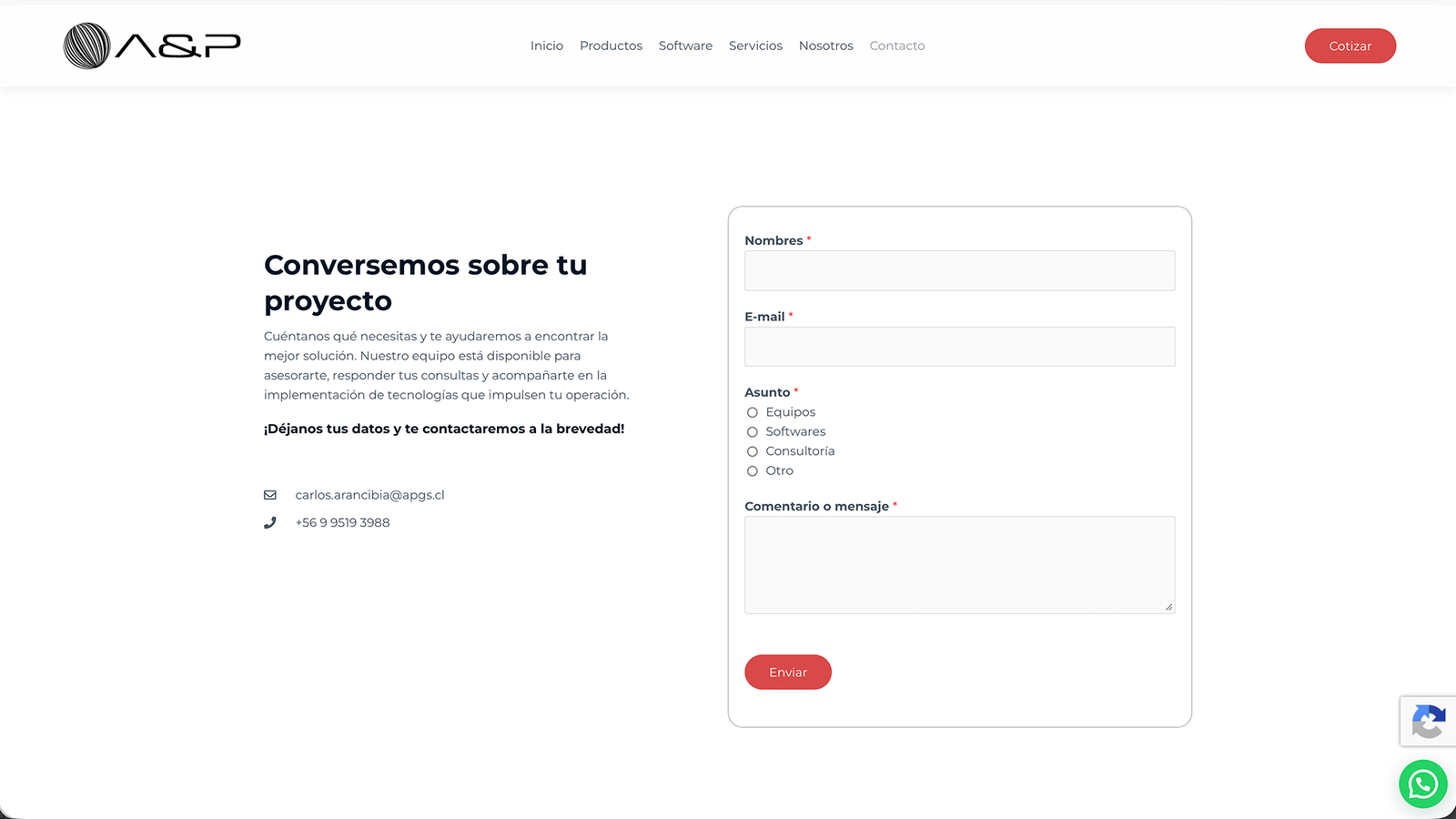This screenshot has height=819, width=1456.
Task: Click the A&P logo in the header
Action: [x=152, y=45]
